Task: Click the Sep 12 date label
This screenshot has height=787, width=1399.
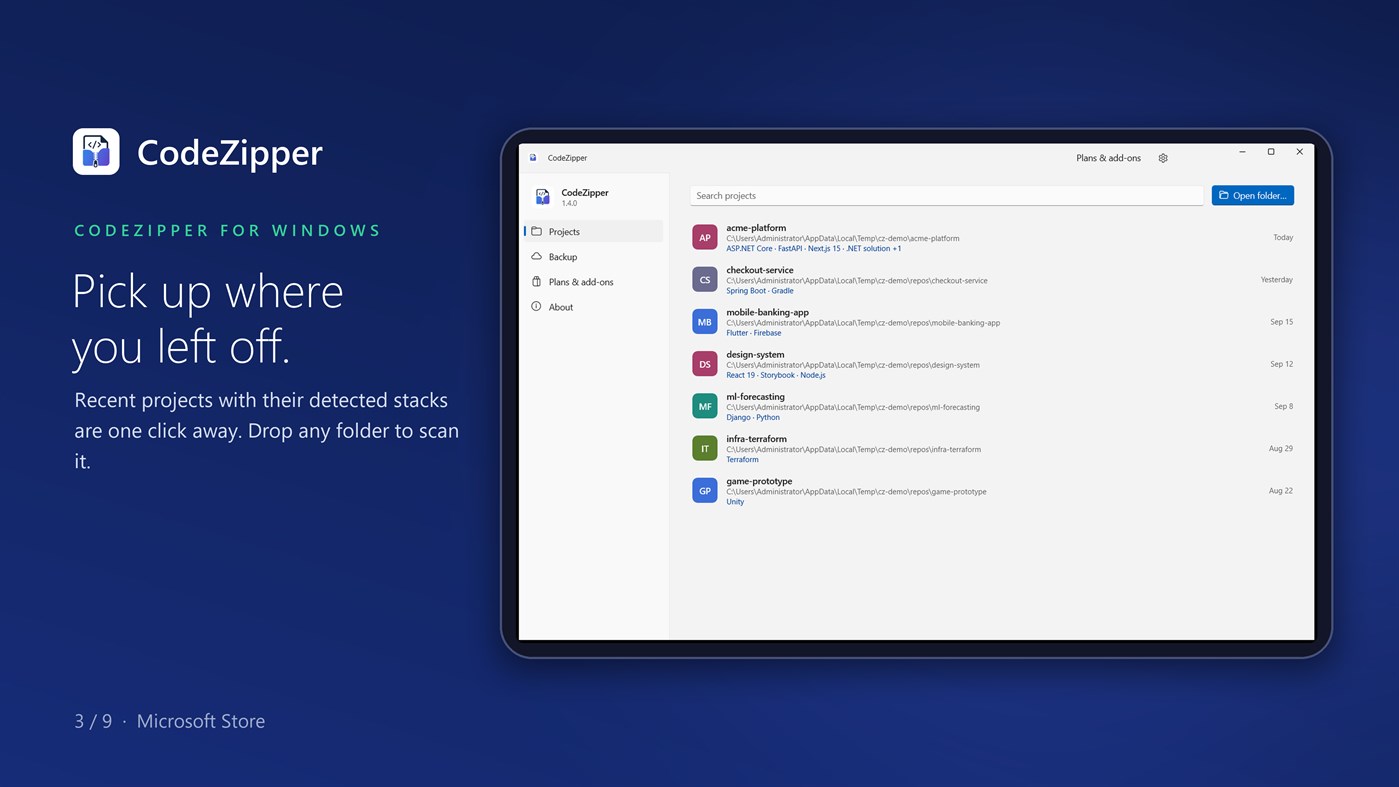Action: pos(1282,364)
